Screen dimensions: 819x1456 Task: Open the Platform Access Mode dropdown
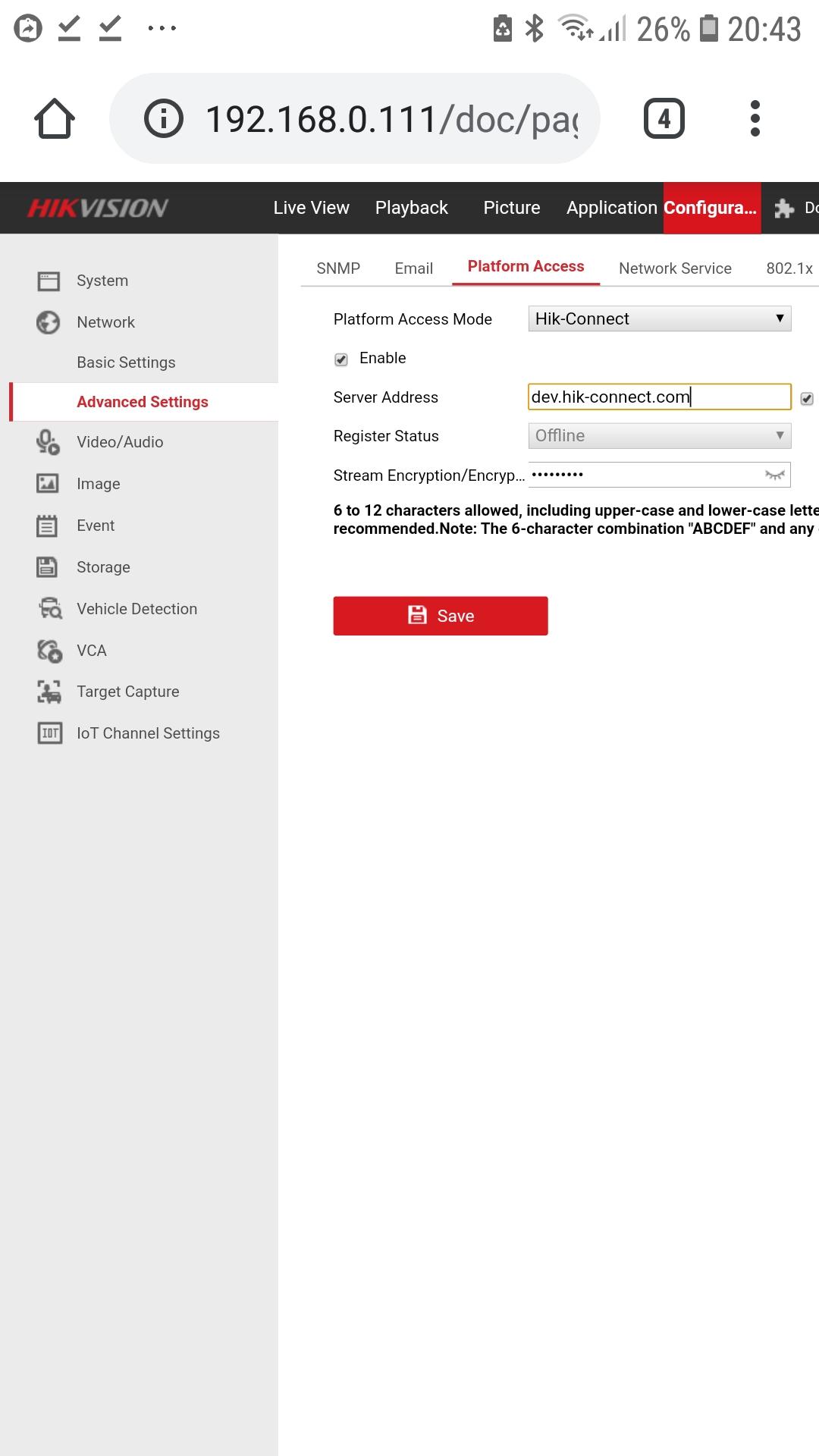659,319
